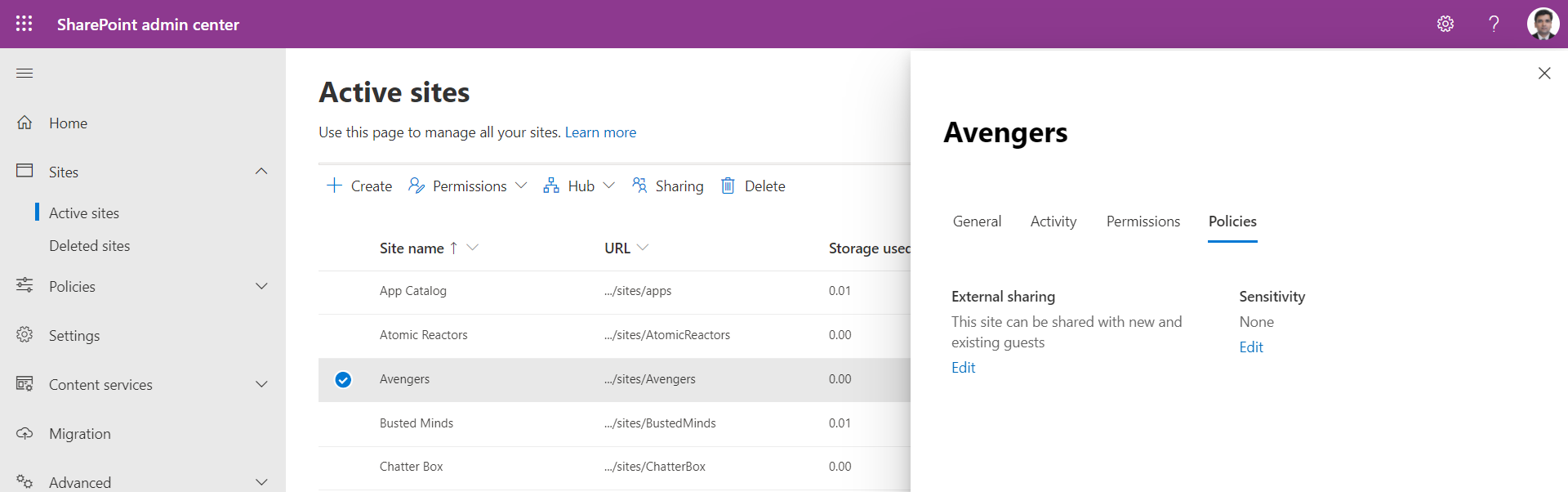
Task: Collapse the Sites section chevron
Action: [261, 172]
